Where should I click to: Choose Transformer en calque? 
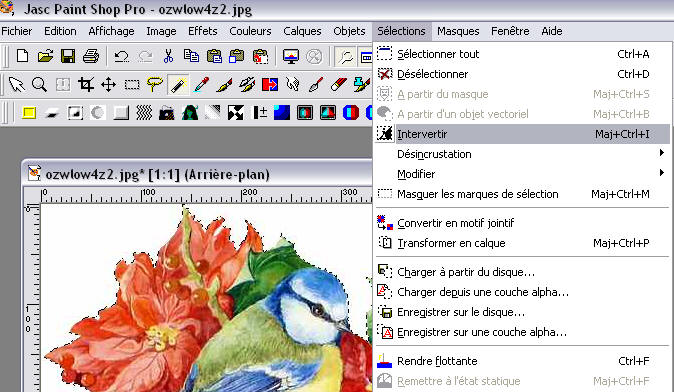(522, 243)
